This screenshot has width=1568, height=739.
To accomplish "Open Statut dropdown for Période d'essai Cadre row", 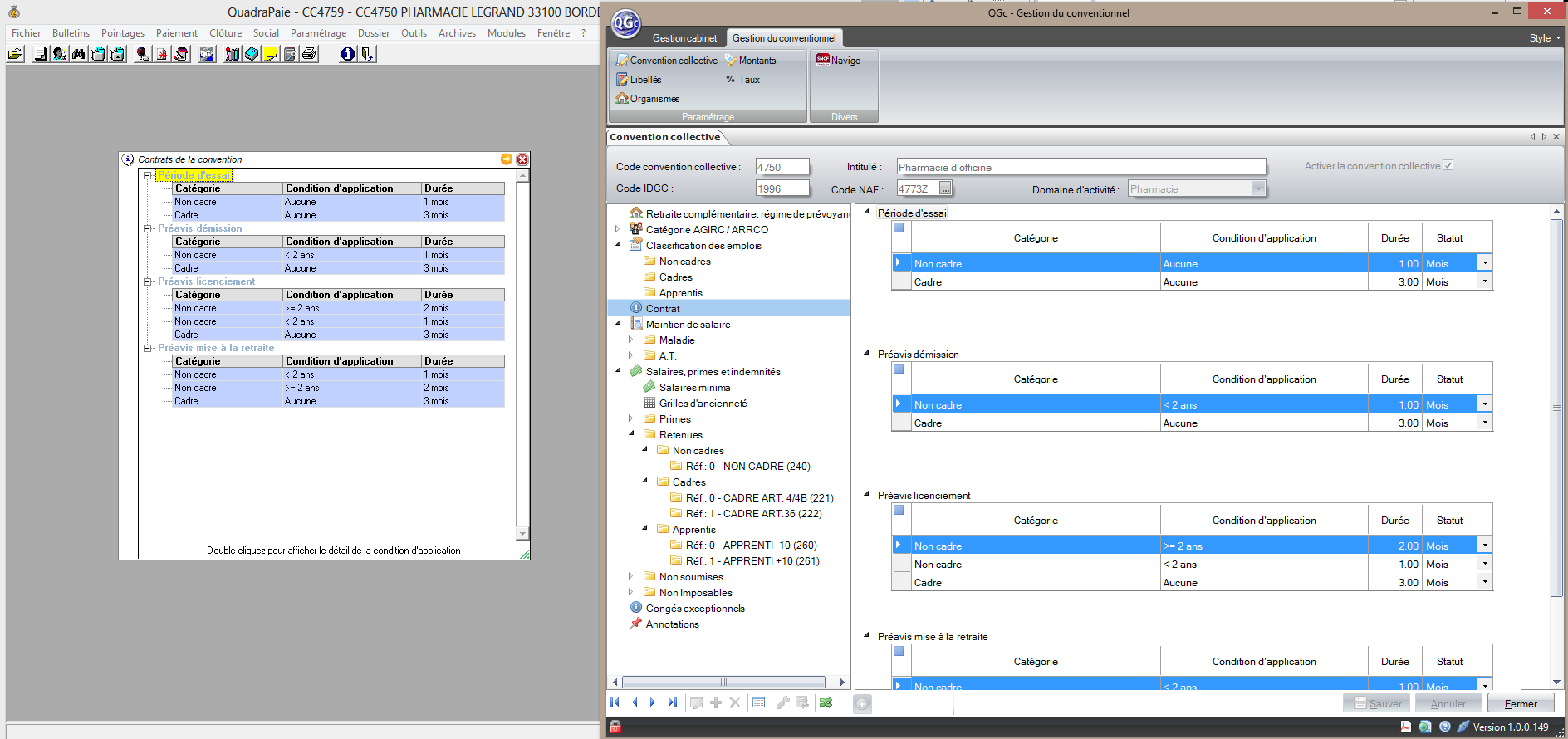I will click(1485, 281).
